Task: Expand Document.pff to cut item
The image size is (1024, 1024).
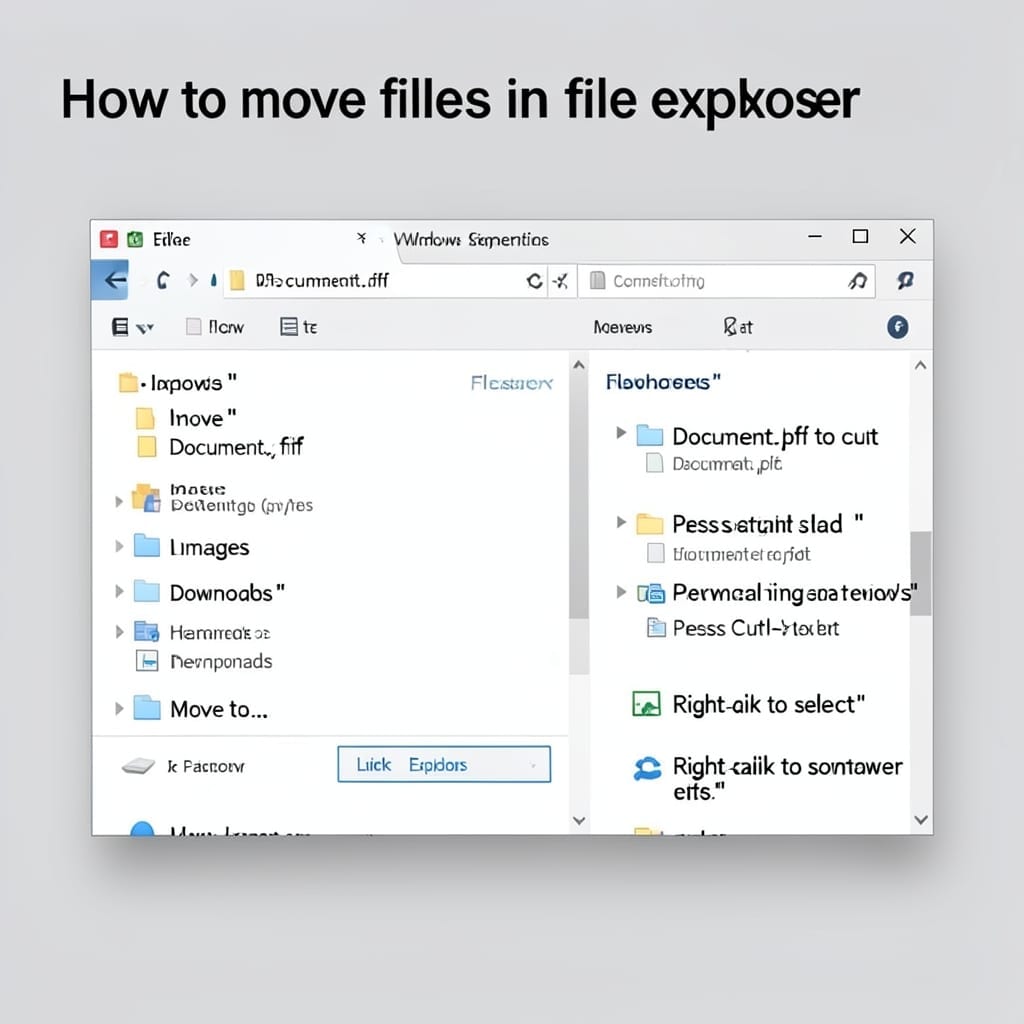Action: click(621, 432)
